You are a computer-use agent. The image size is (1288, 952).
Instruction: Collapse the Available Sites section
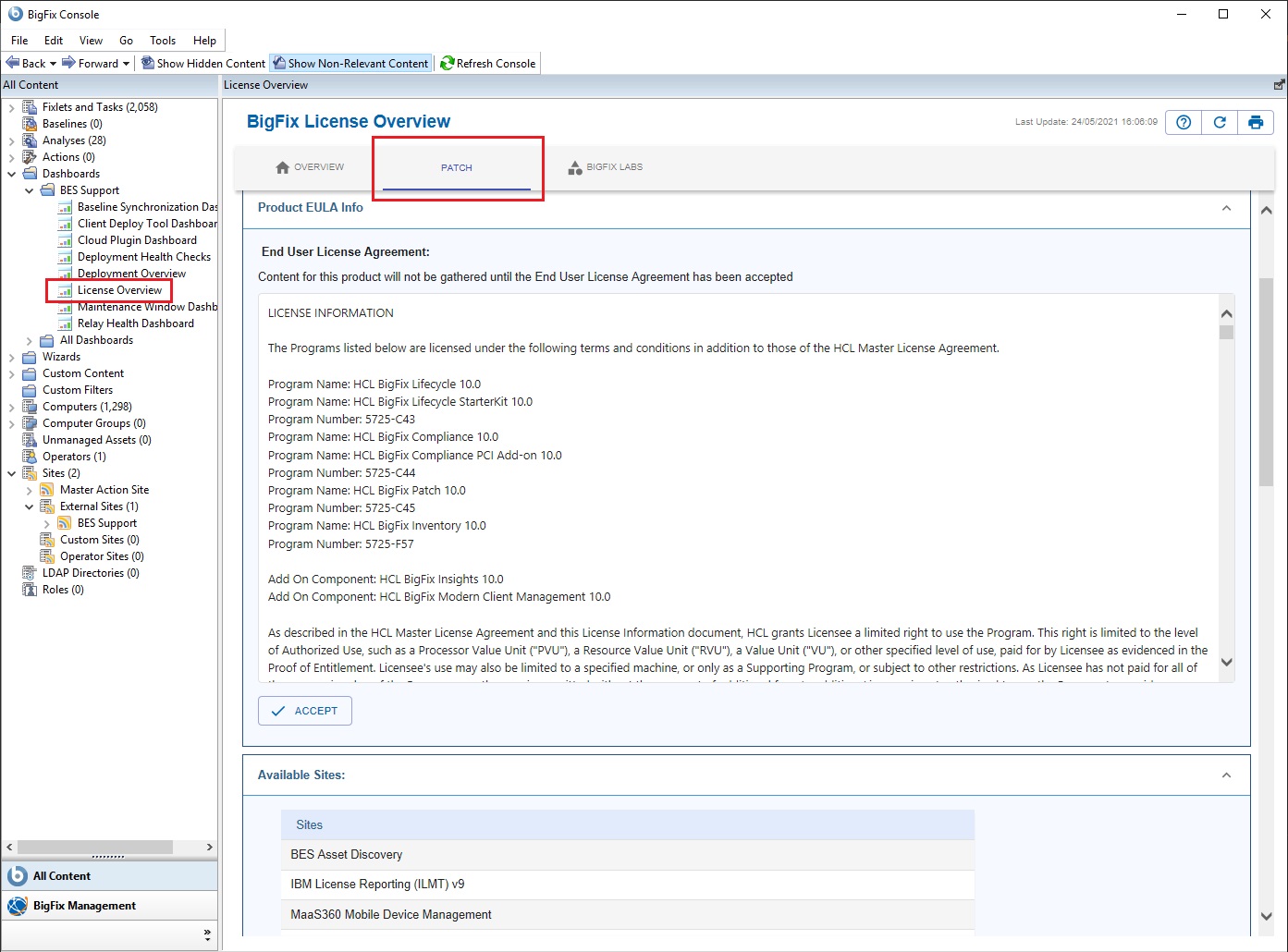[x=1226, y=775]
